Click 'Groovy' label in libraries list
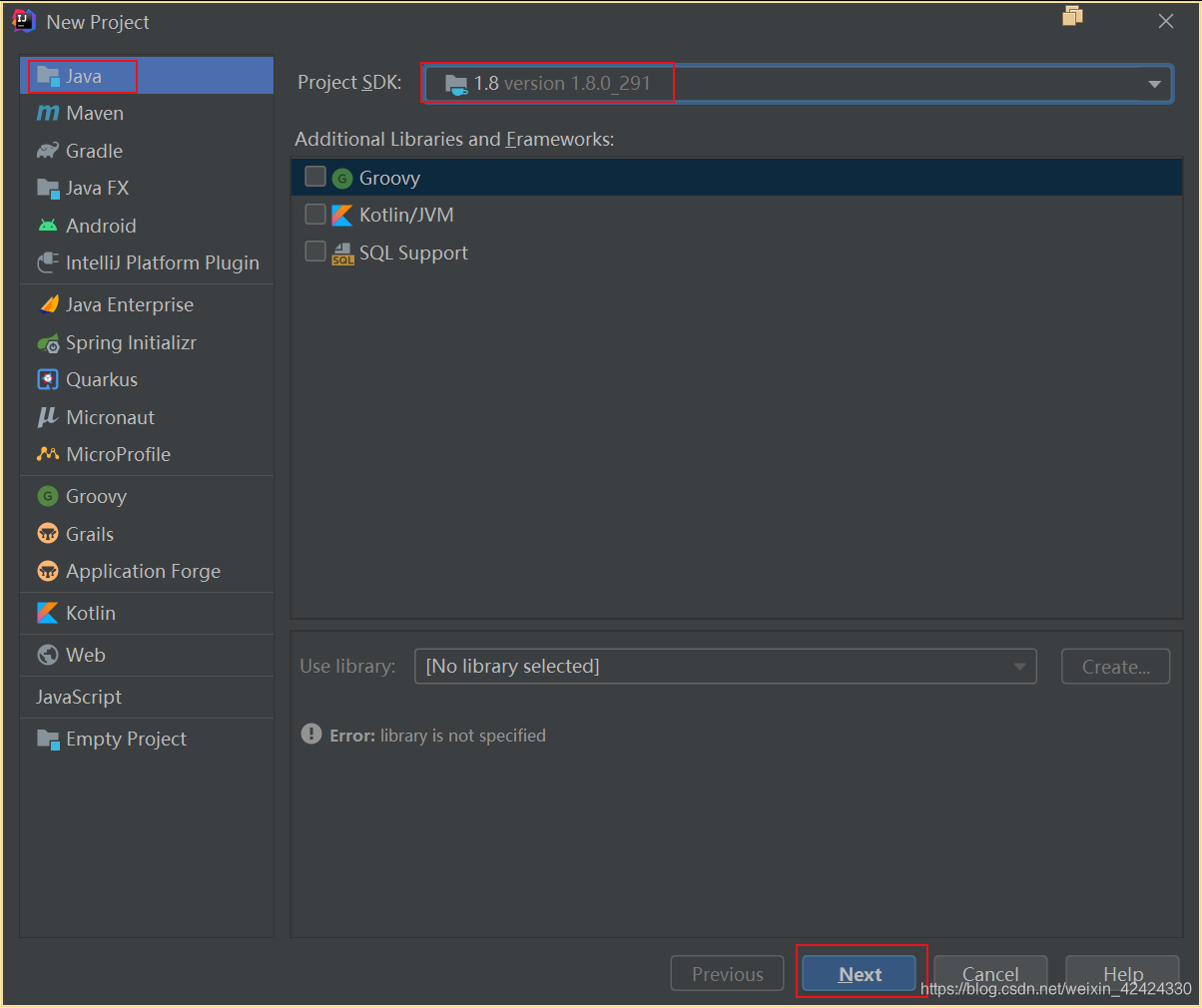Viewport: 1202px width, 1008px height. [389, 179]
